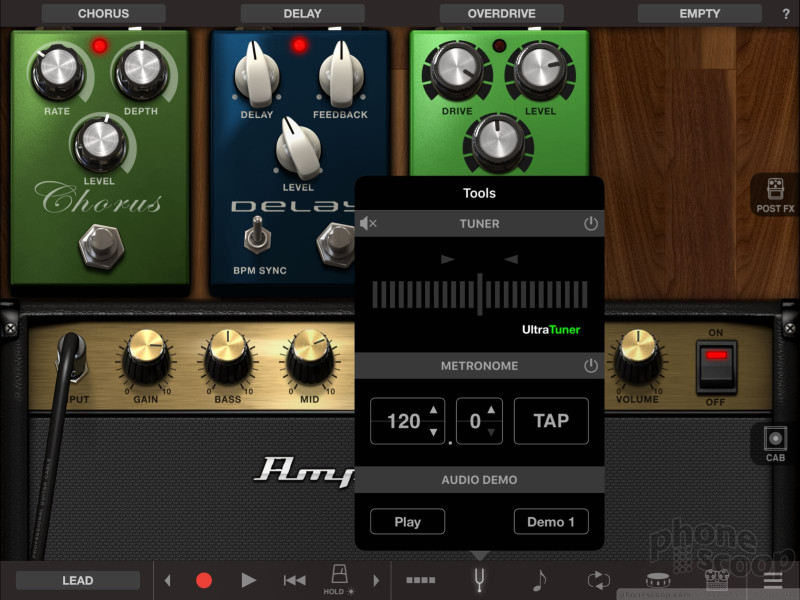
Task: Toggle the Delay pedal footswitch
Action: click(336, 245)
